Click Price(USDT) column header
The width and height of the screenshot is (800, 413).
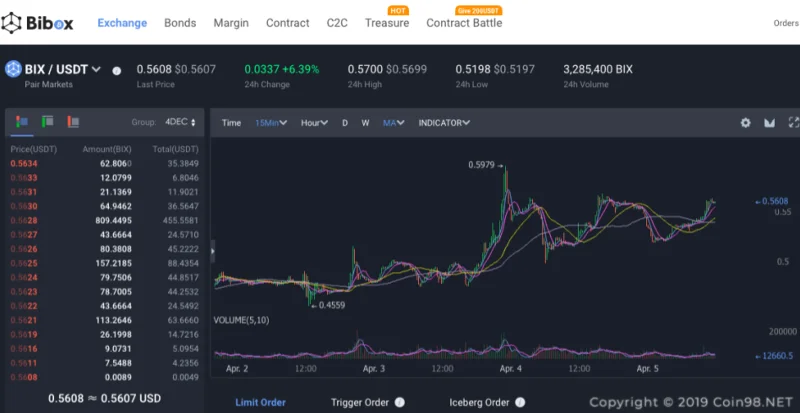(34, 149)
